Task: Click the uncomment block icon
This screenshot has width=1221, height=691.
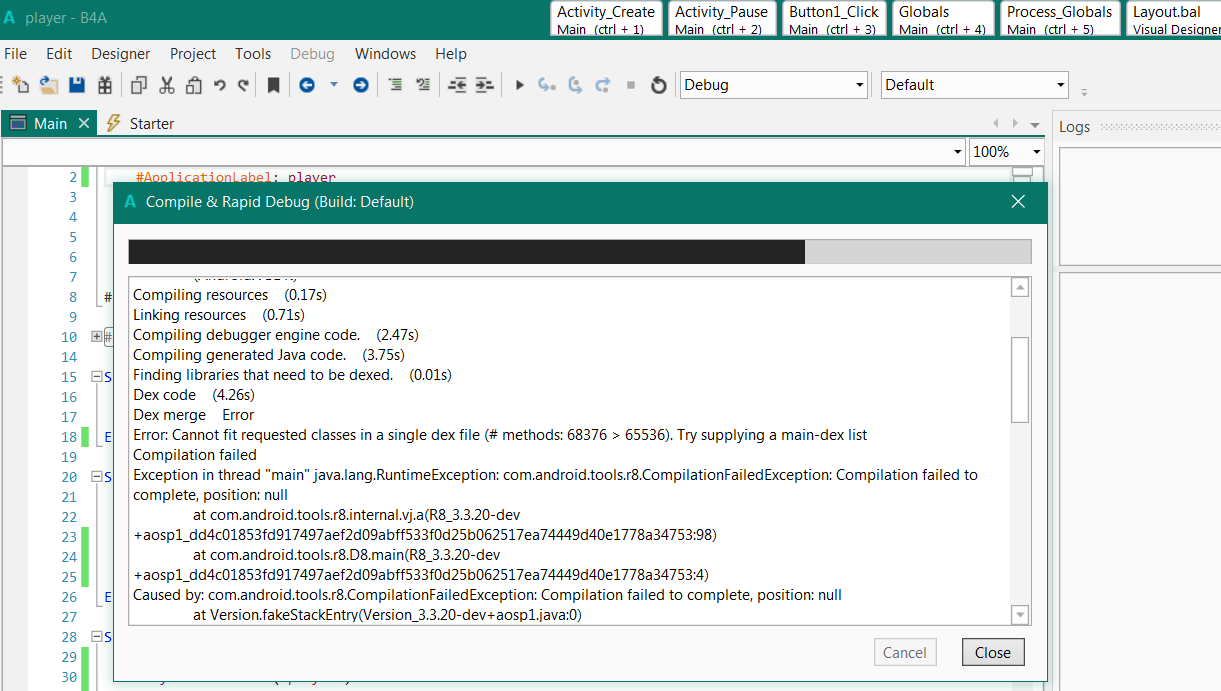Action: (423, 85)
